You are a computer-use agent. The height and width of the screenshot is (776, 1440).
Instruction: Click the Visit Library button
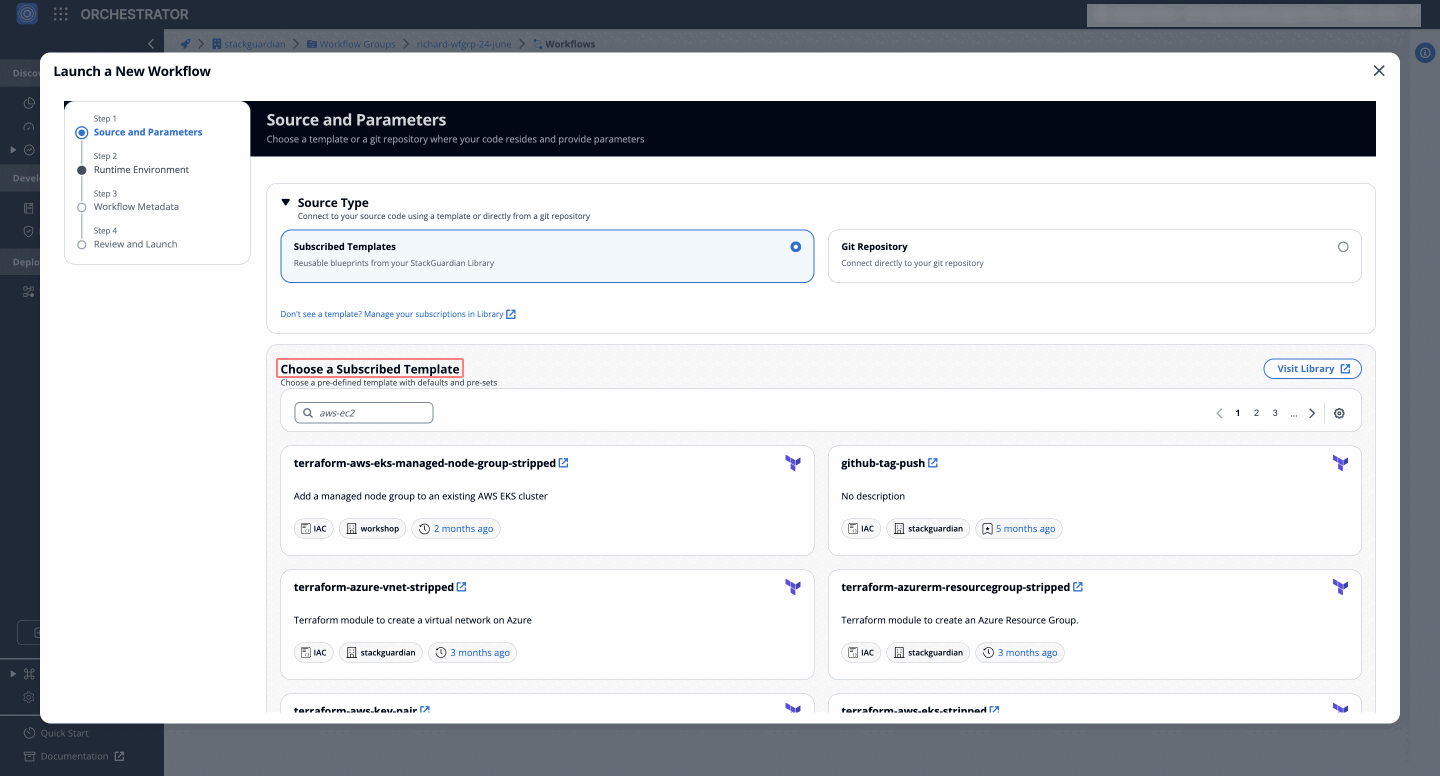[1312, 369]
